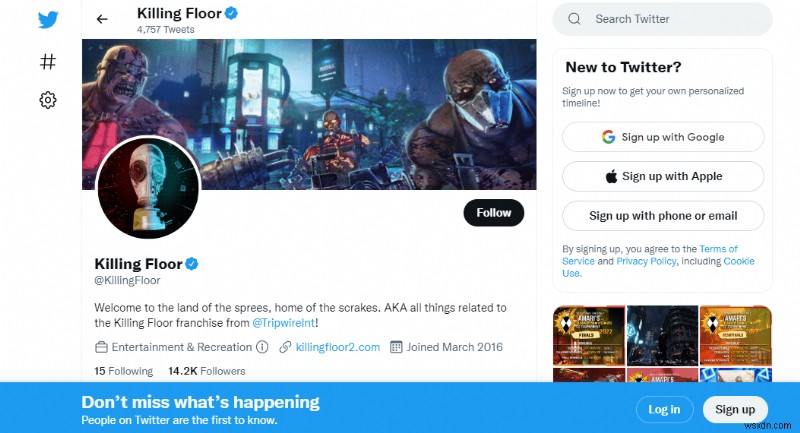Open the Killing Floor profile picture
The height and width of the screenshot is (433, 800).
[148, 188]
